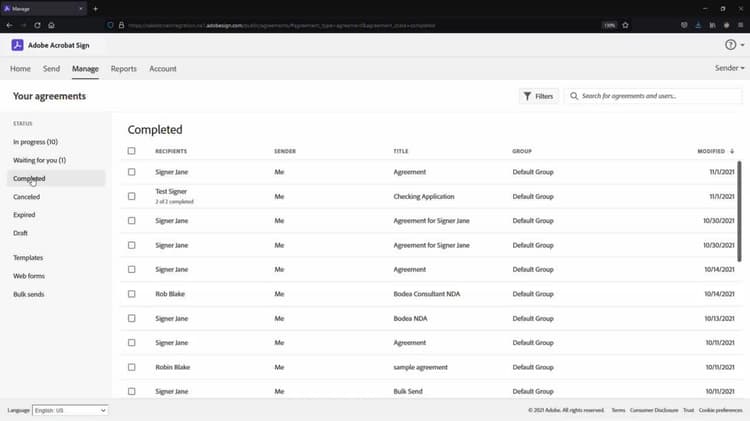Sort by Modified column header

(711, 151)
